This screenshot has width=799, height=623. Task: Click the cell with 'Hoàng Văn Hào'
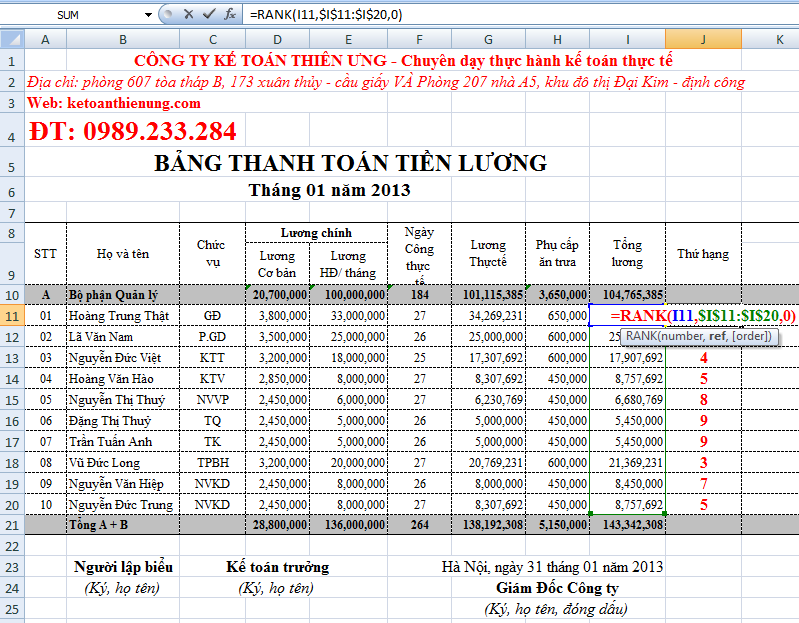(123, 378)
